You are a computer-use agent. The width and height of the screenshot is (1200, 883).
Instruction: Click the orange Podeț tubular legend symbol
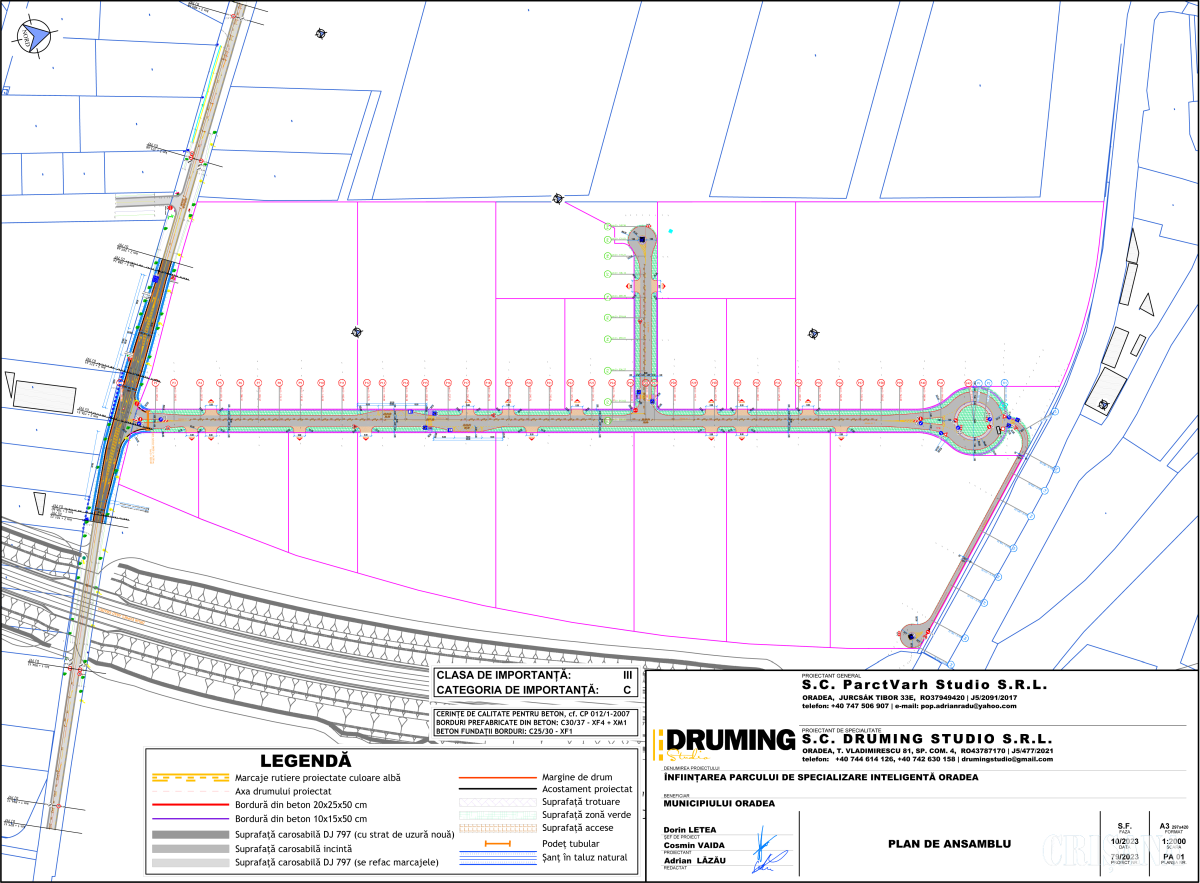tap(497, 844)
